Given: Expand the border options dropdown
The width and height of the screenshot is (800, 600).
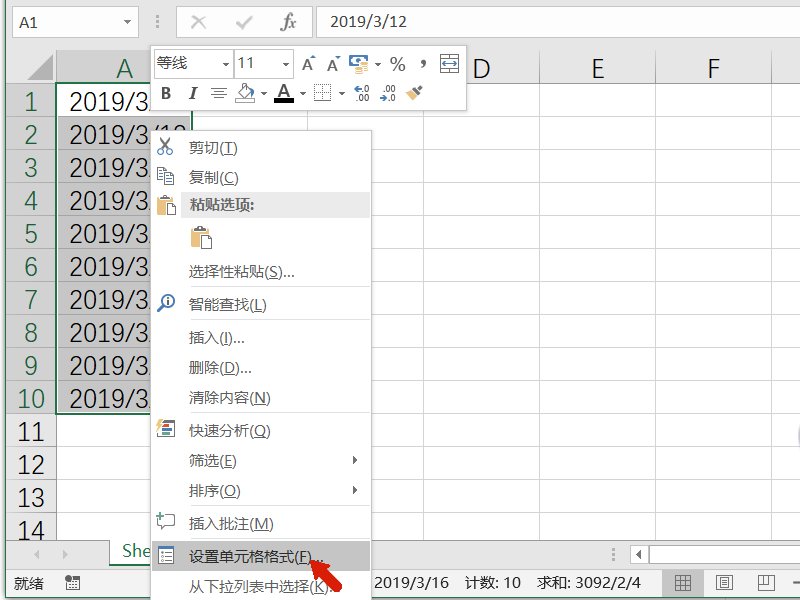Looking at the screenshot, I should (340, 94).
